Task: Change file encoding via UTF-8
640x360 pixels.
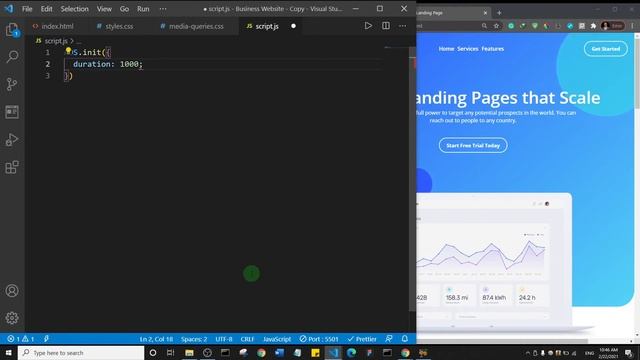Action: pos(224,339)
